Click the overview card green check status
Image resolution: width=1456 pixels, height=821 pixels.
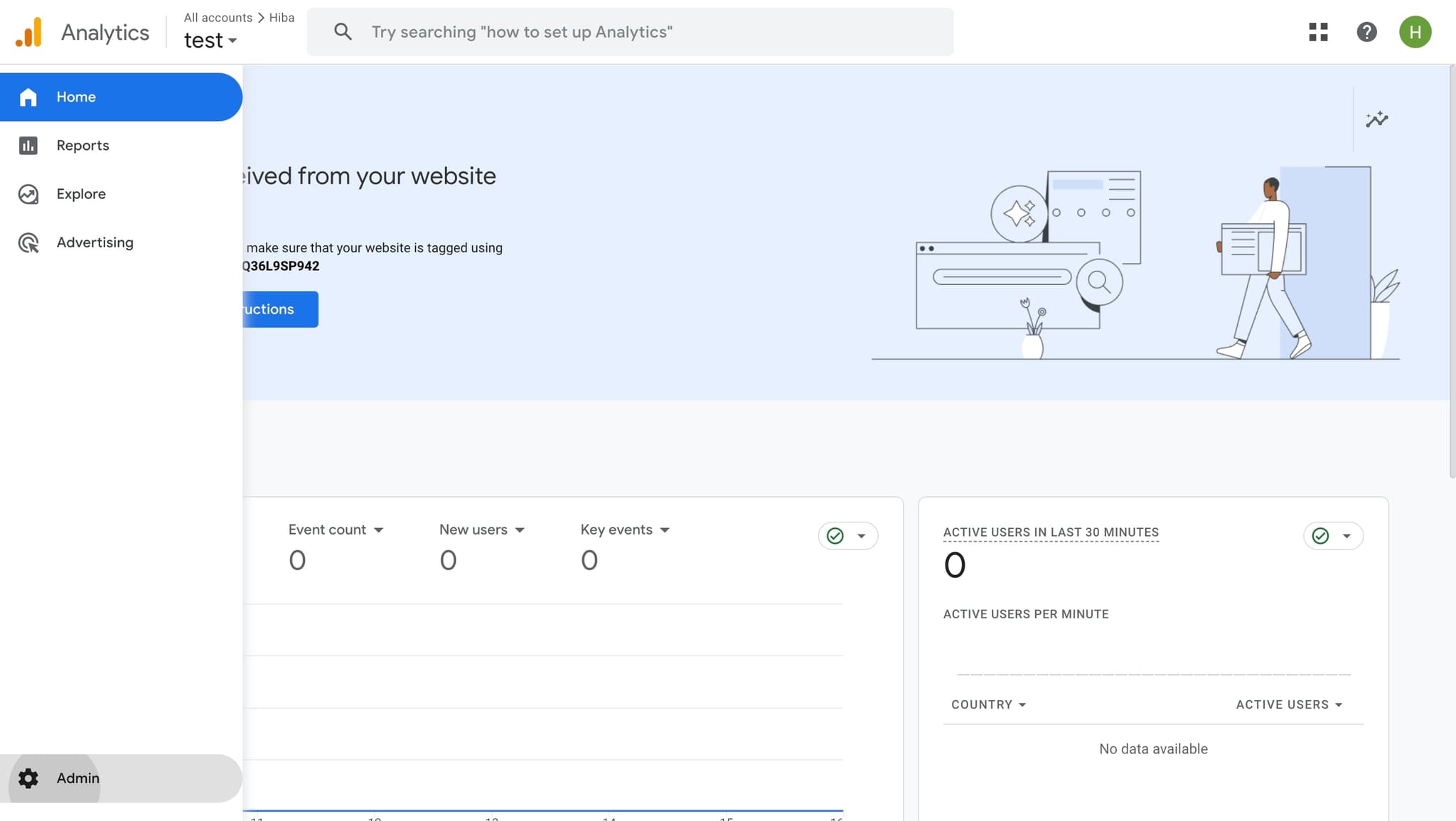(x=835, y=536)
